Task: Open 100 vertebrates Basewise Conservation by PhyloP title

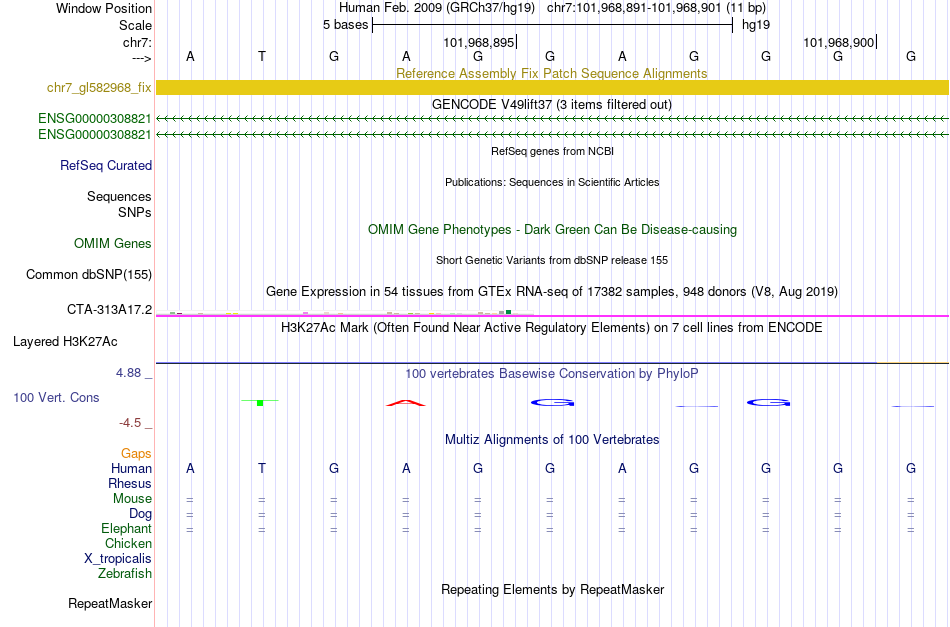Action: (x=551, y=374)
